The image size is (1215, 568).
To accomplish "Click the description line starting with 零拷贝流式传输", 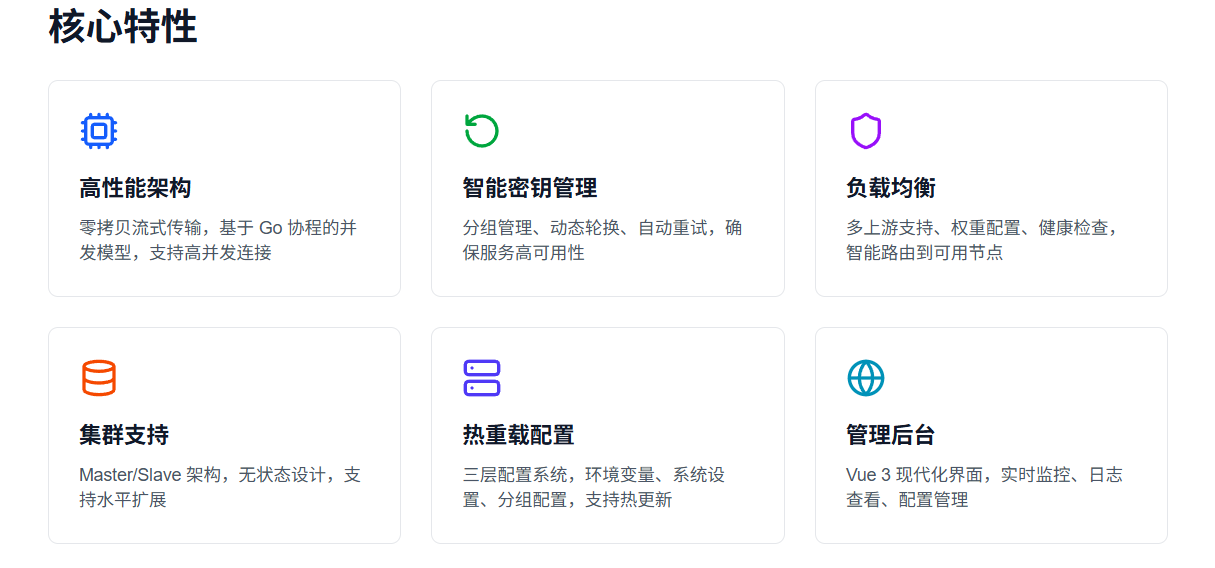I will 217,228.
